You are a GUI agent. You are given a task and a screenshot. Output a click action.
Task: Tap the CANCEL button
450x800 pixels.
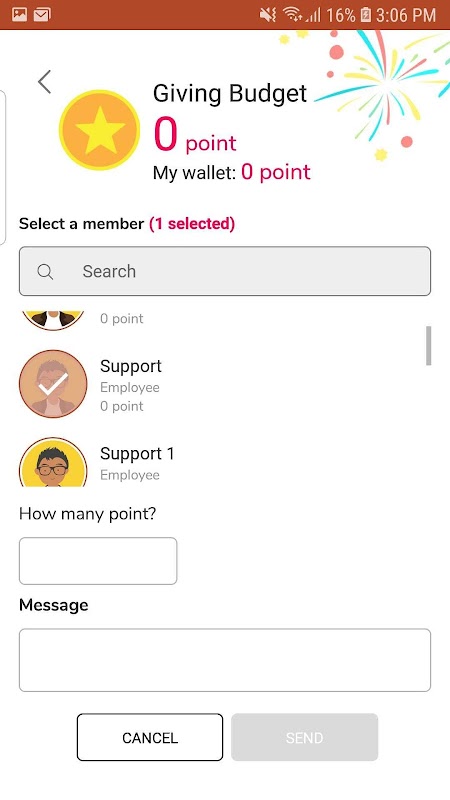[x=150, y=737]
